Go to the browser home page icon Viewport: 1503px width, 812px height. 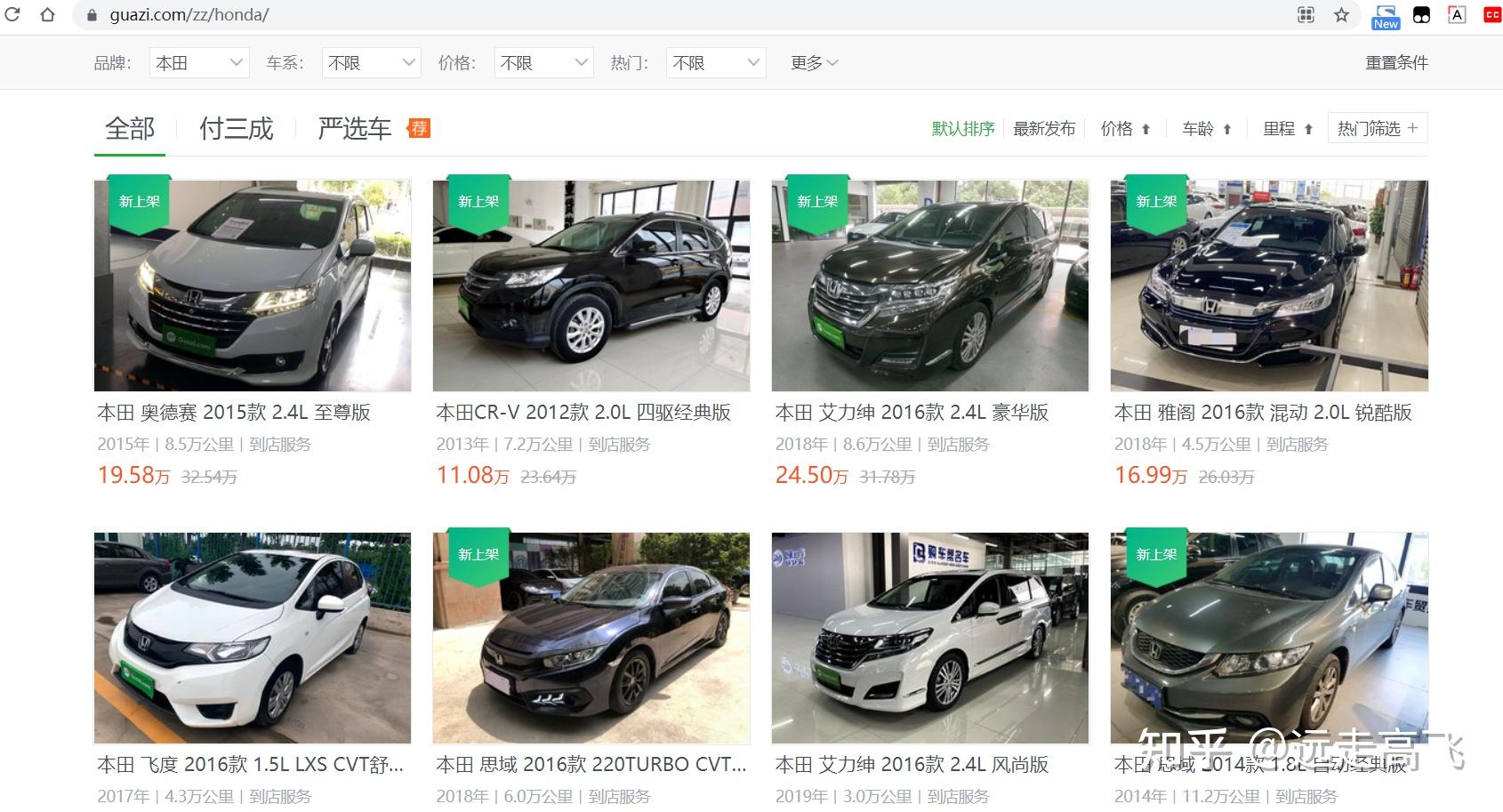tap(48, 14)
